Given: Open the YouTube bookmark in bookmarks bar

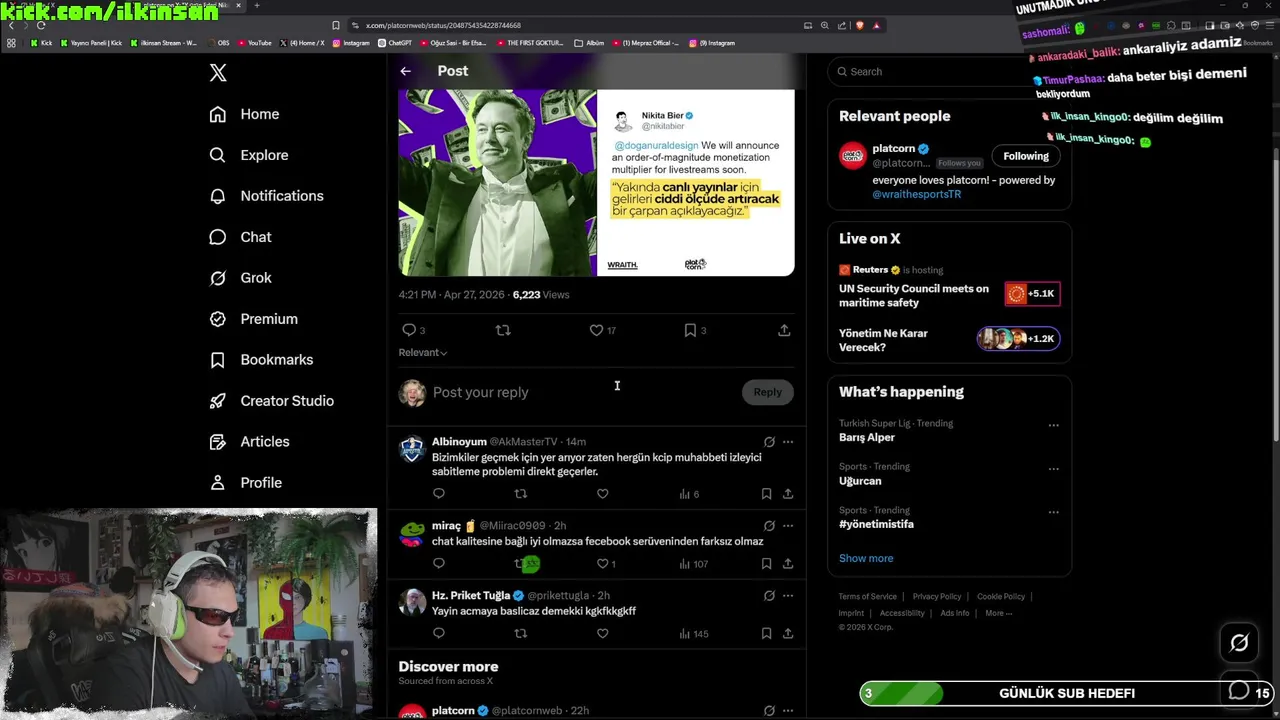Looking at the screenshot, I should [253, 43].
